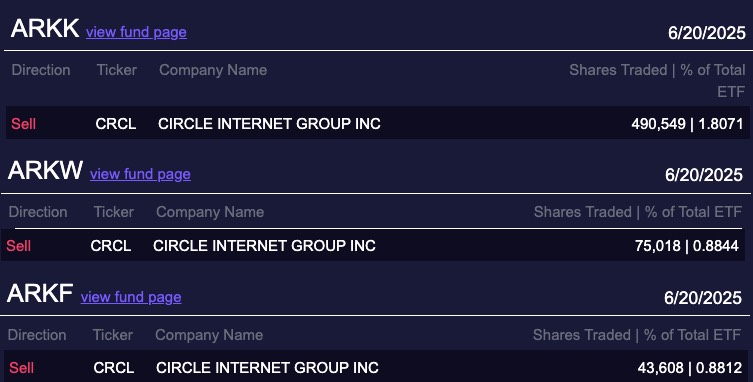Click Circle Internet Group Inc in ARKK row

click(x=269, y=123)
